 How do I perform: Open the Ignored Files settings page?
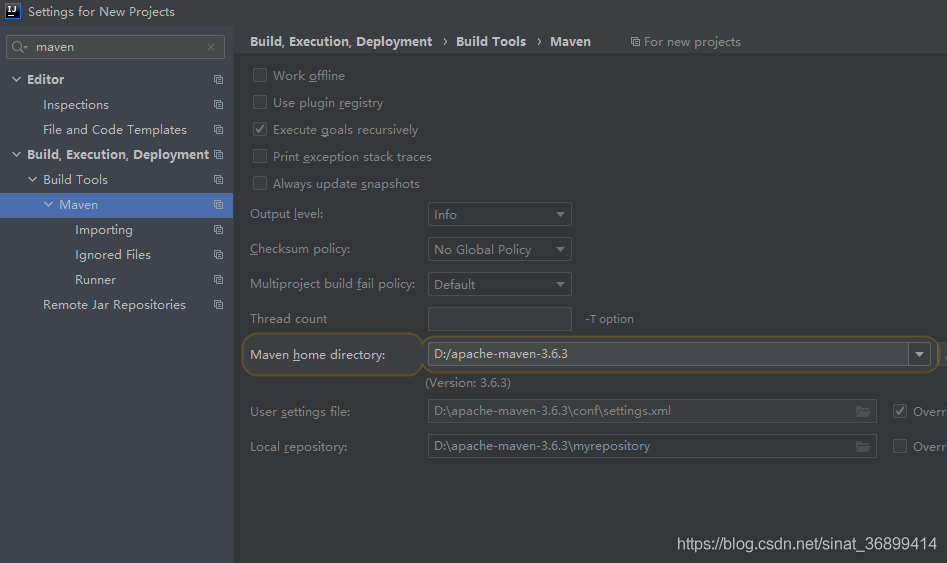[x=113, y=255]
